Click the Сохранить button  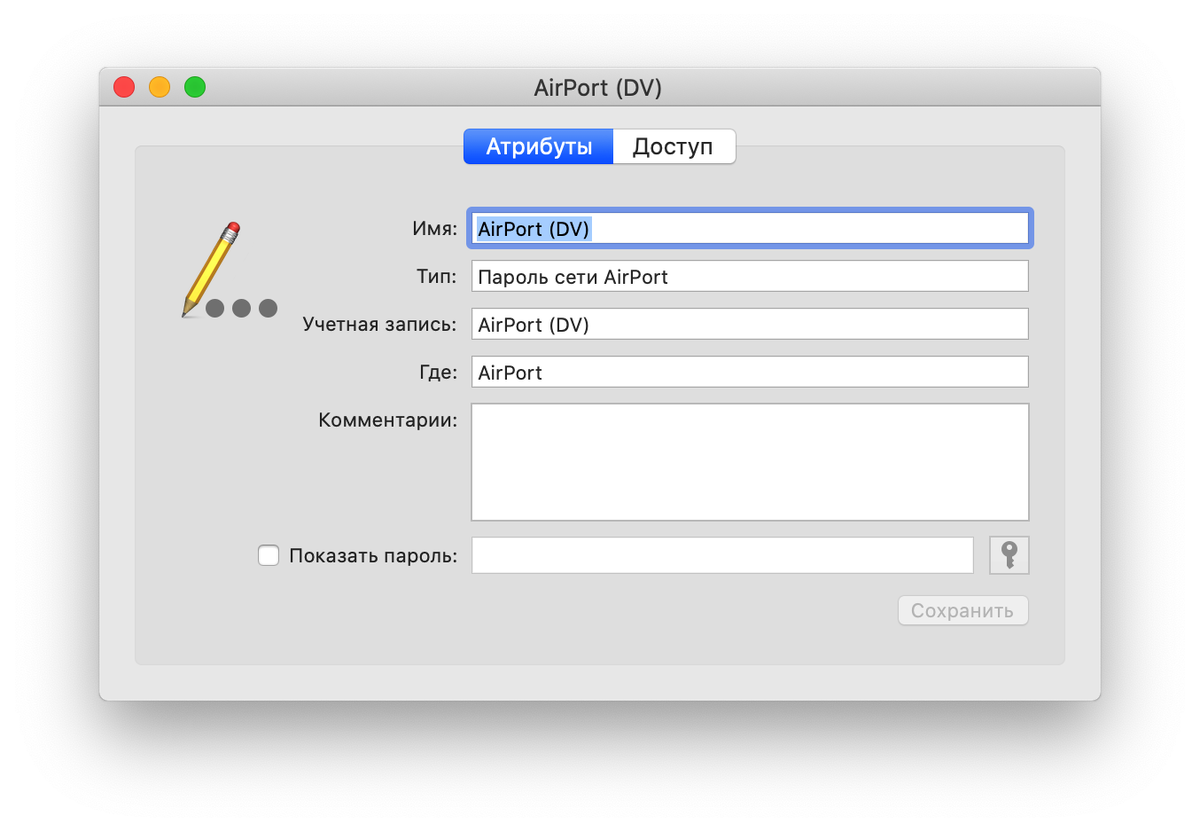pyautogui.click(x=963, y=610)
